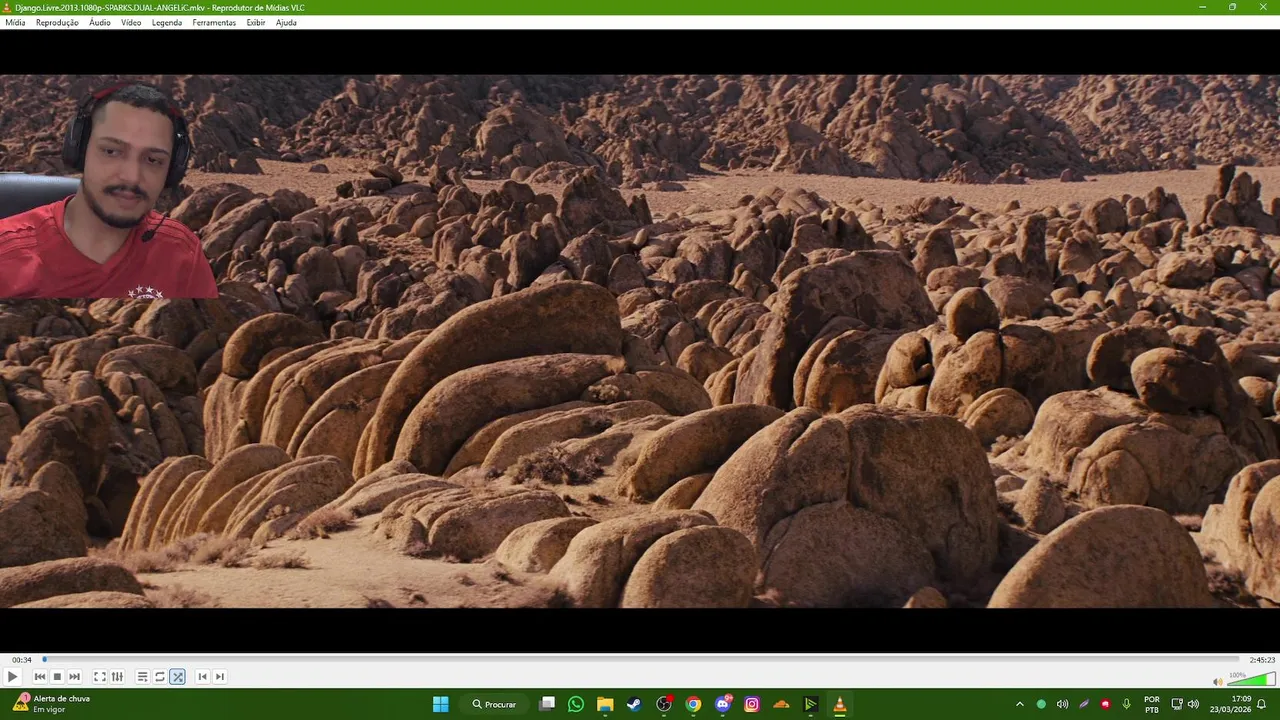Step to the next chapter button

coord(220,677)
